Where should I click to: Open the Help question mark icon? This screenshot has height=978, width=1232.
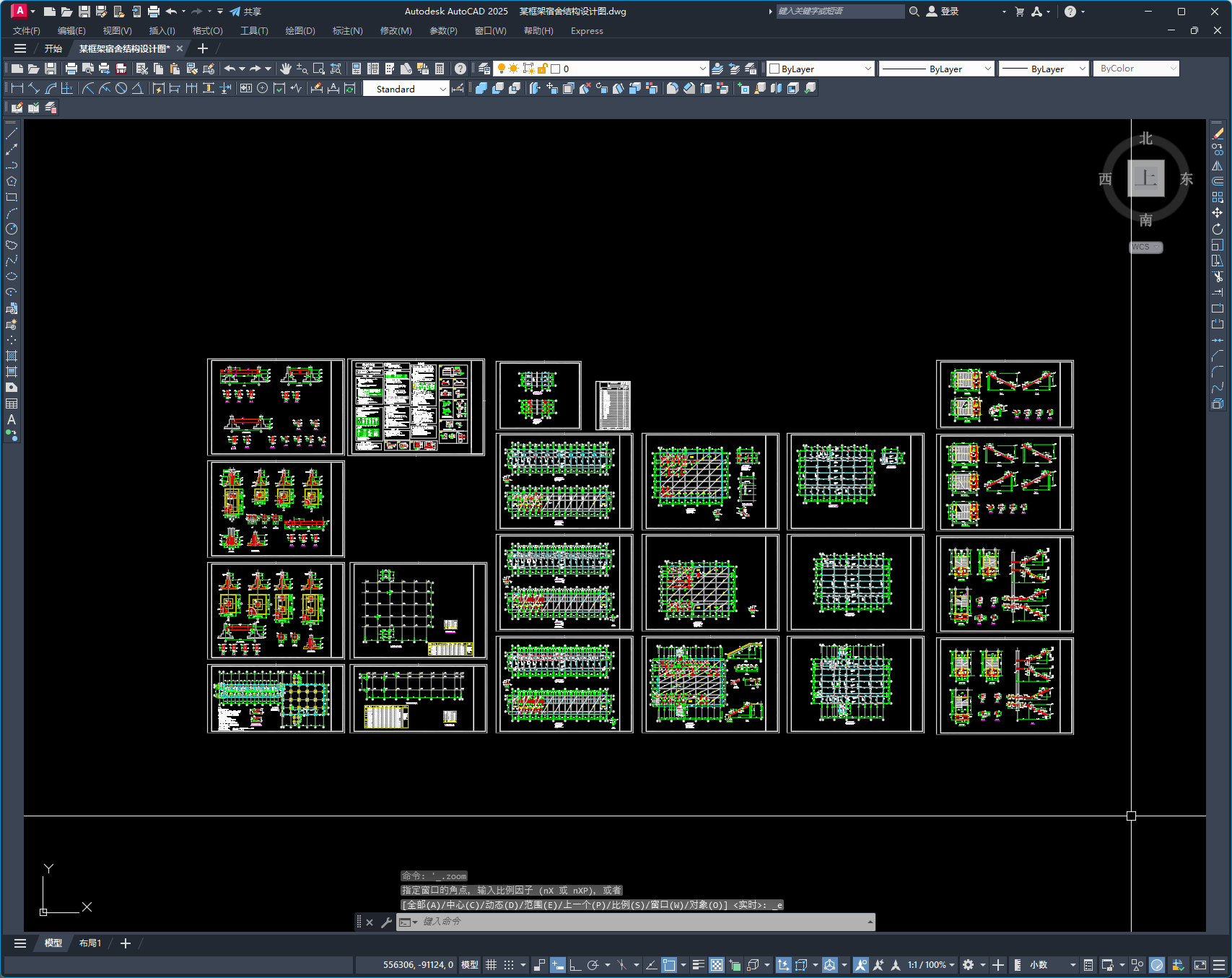460,69
